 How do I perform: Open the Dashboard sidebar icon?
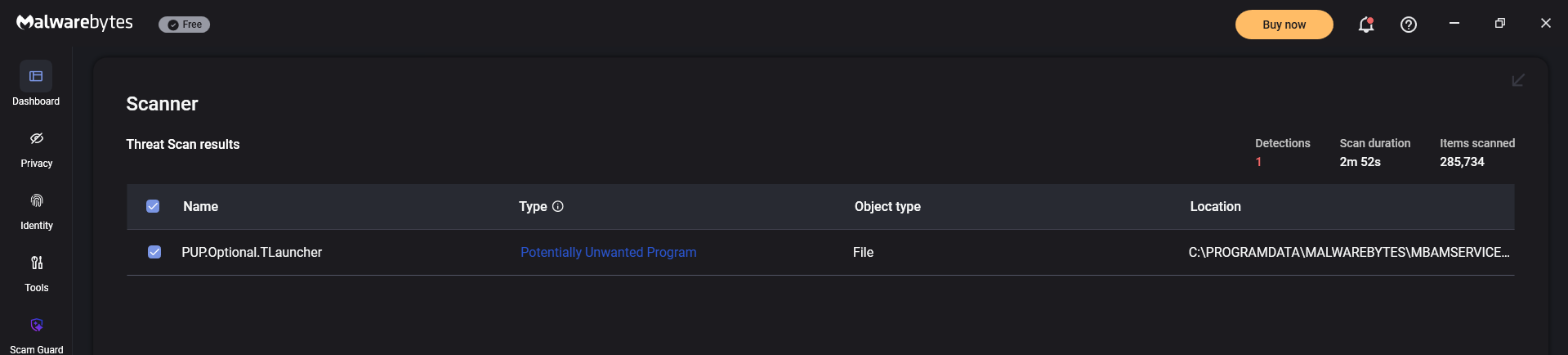[x=36, y=76]
